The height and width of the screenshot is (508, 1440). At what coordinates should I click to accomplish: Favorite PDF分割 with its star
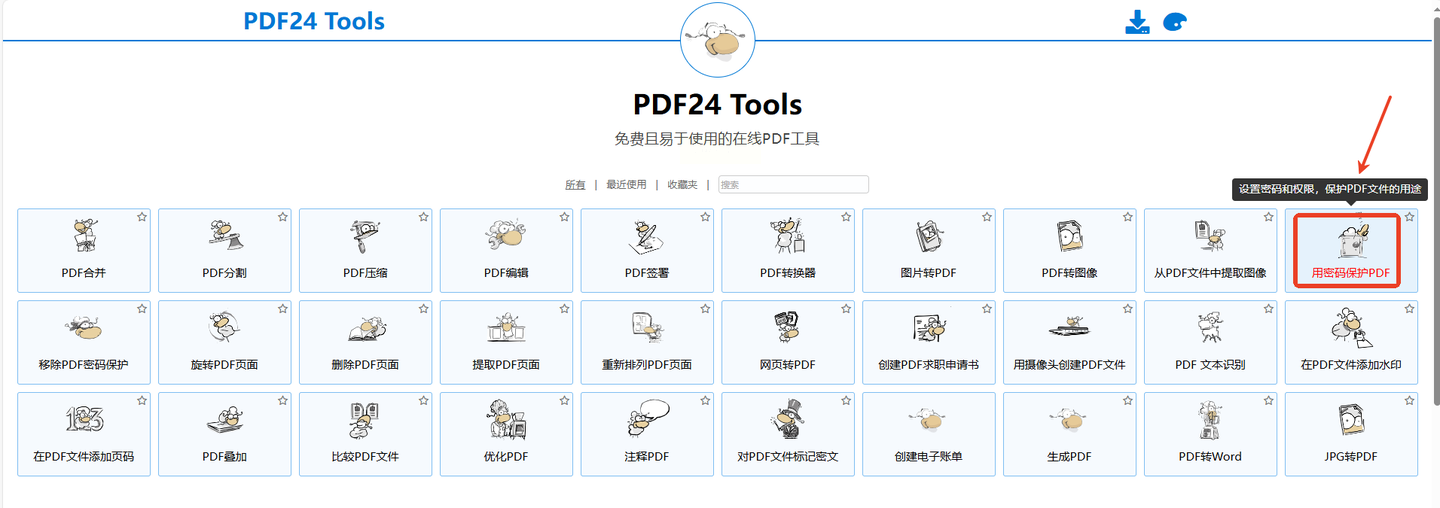coord(283,217)
